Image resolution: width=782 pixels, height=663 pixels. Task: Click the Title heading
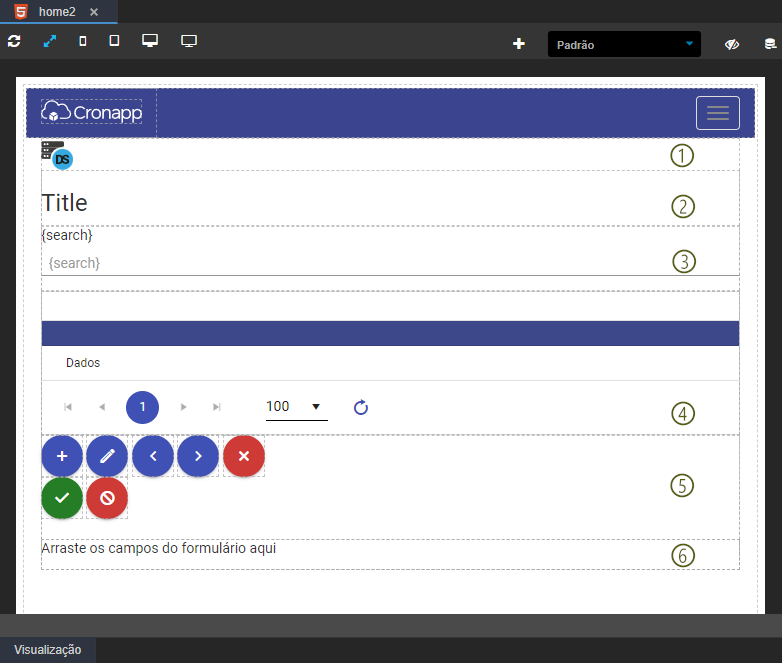tap(64, 203)
